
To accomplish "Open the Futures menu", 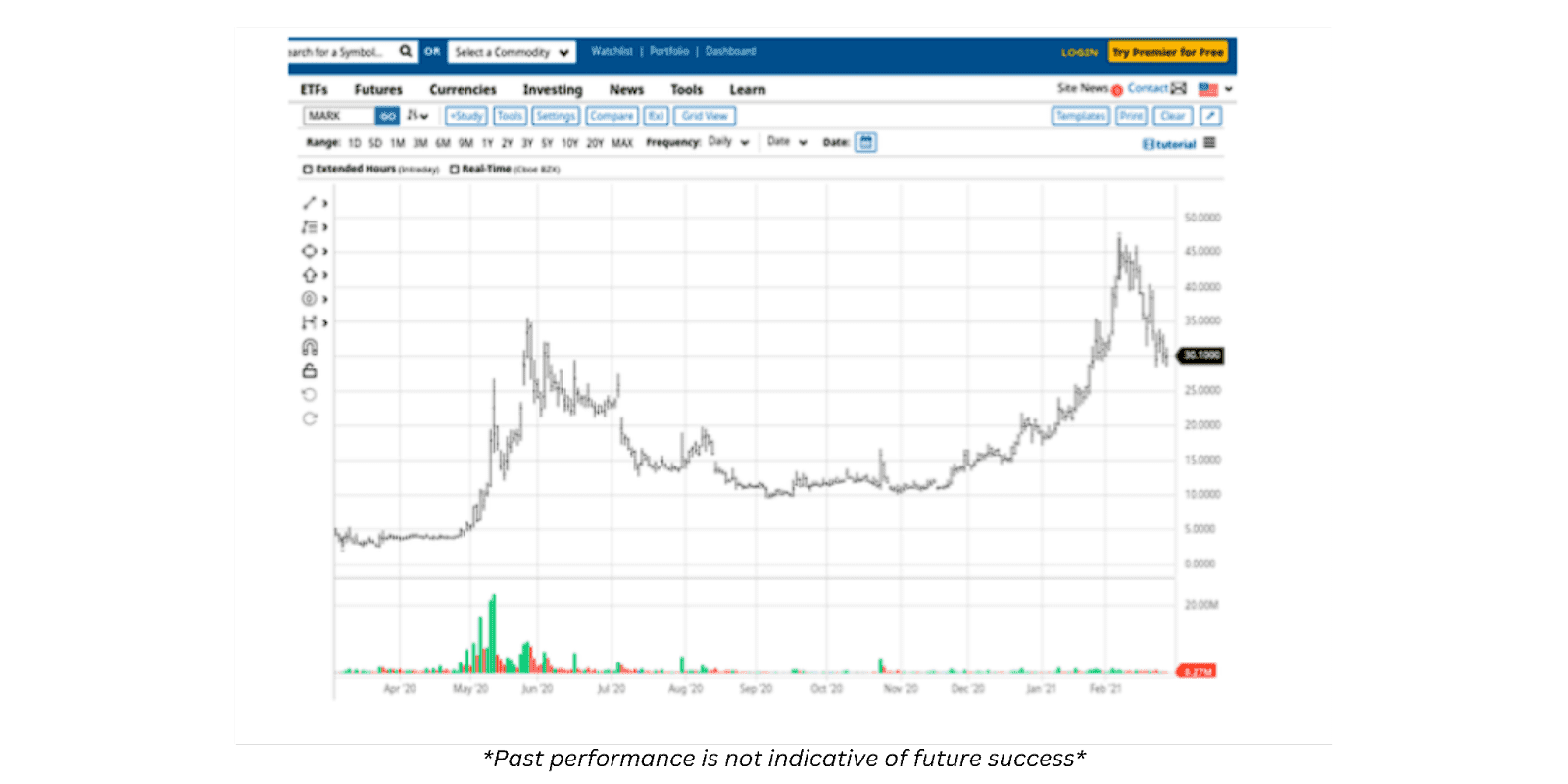I will click(378, 90).
